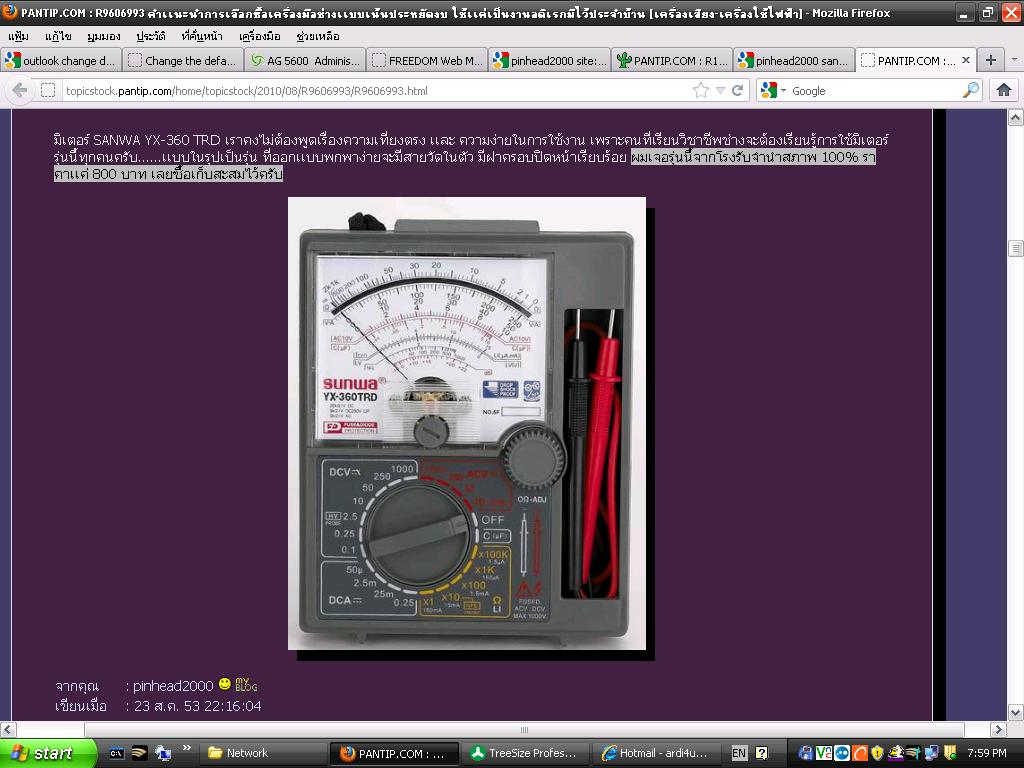The height and width of the screenshot is (768, 1024).
Task: Close the active PANTIP.COM tab
Action: tap(966, 60)
